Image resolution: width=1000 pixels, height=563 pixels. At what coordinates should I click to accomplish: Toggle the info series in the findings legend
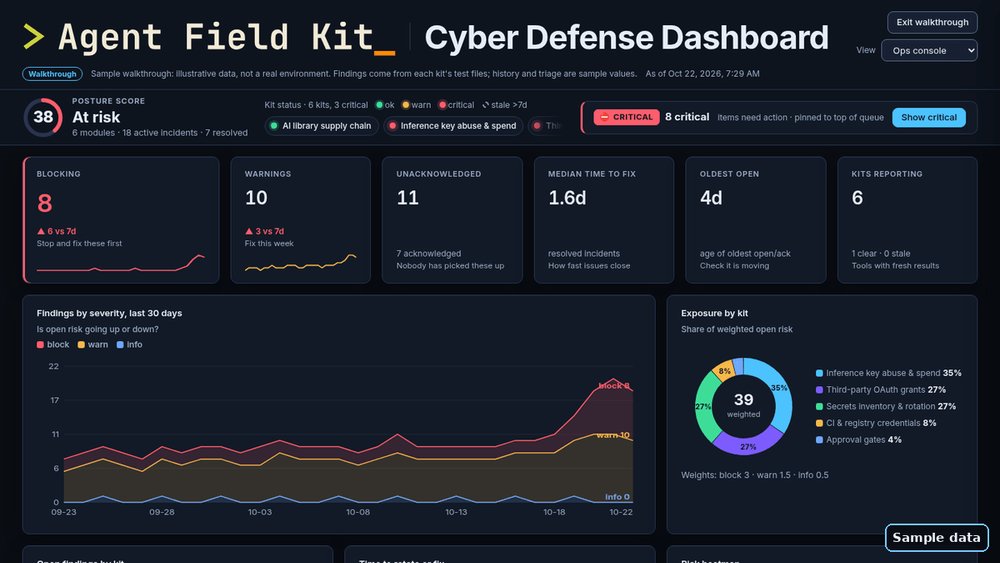click(129, 345)
